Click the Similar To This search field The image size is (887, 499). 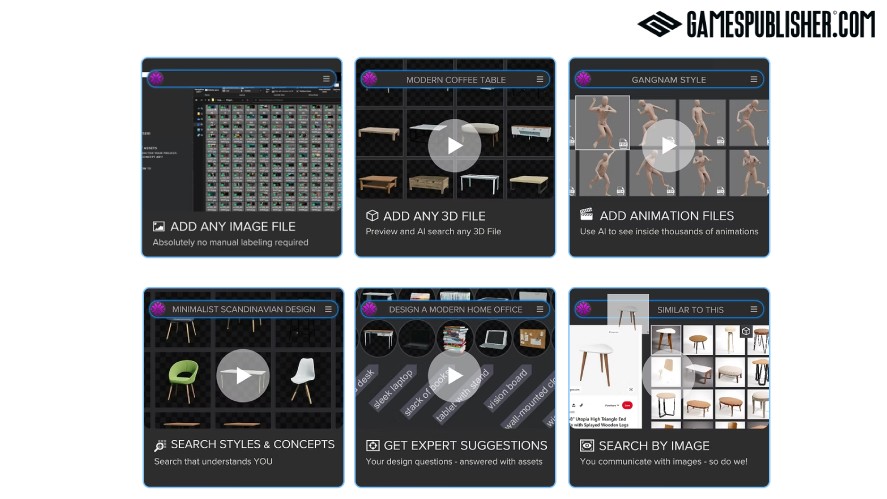tap(669, 309)
